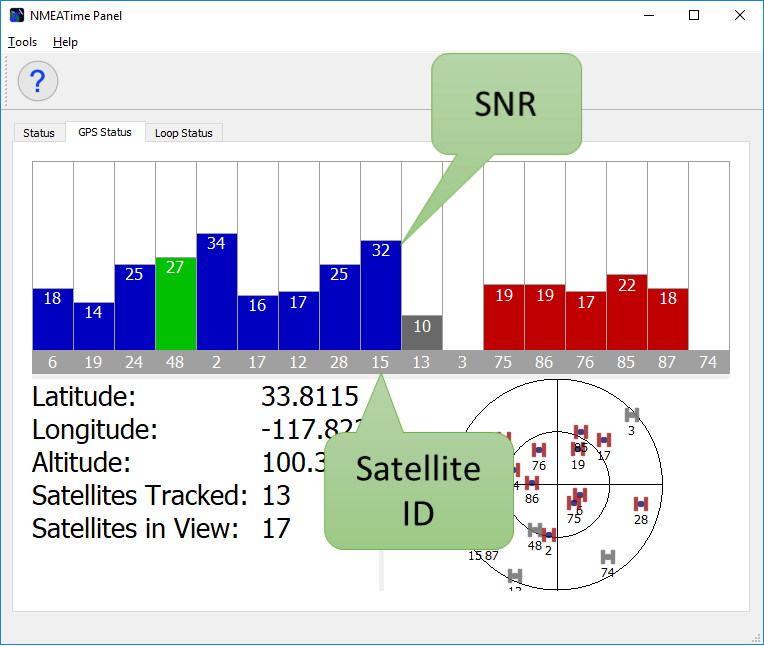Click the Latitude value 33.8115
764x646 pixels.
click(310, 396)
